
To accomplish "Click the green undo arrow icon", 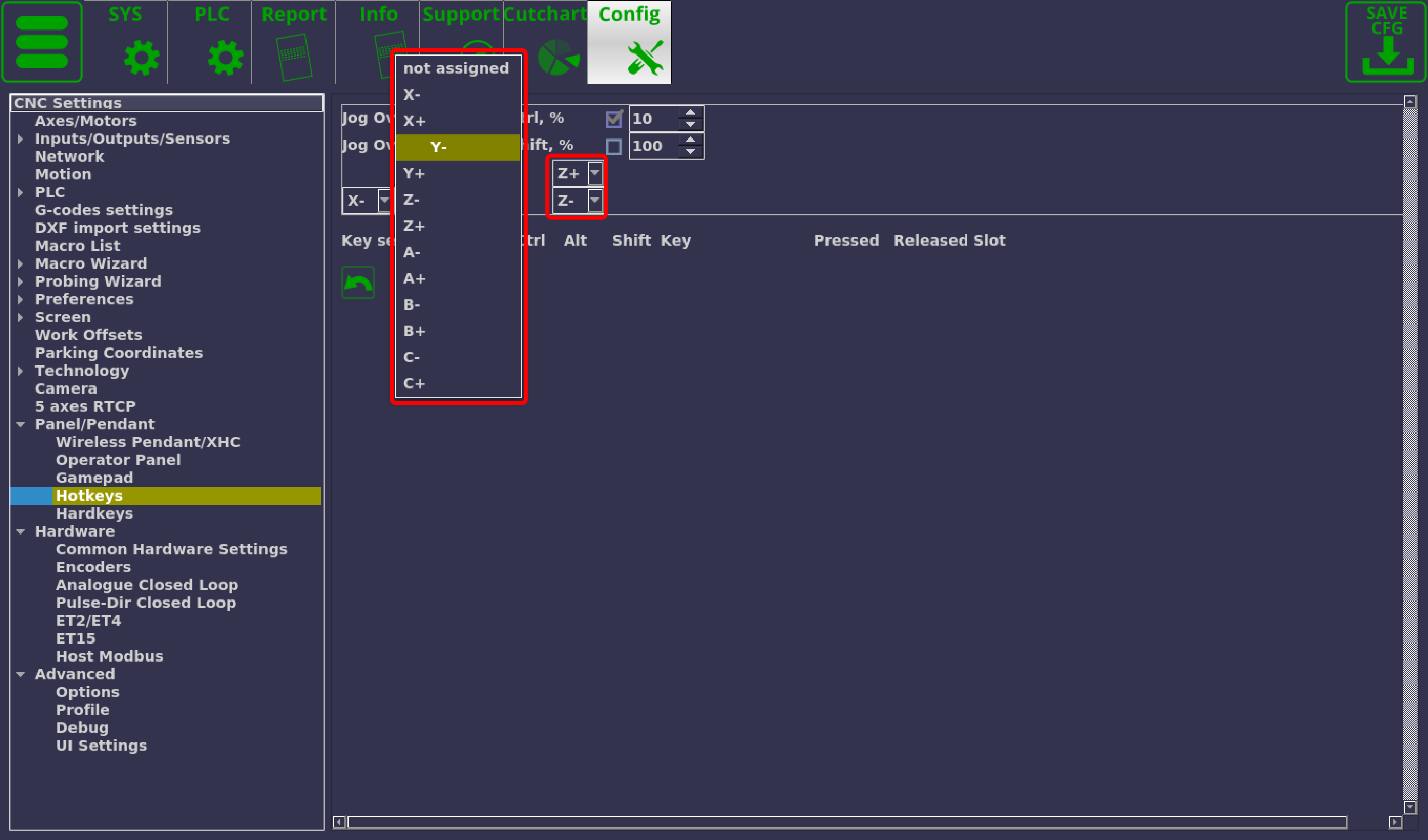I will (358, 282).
